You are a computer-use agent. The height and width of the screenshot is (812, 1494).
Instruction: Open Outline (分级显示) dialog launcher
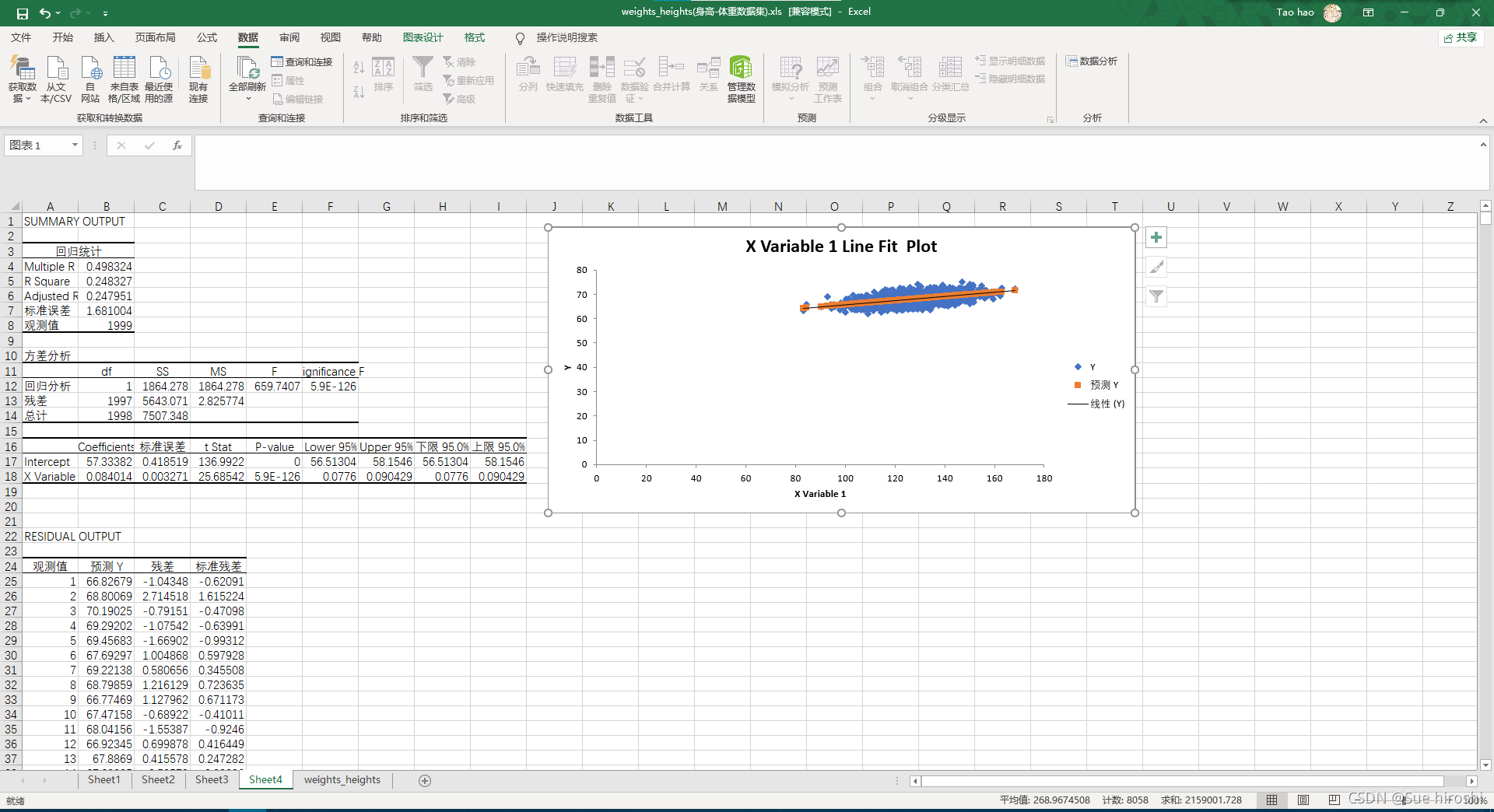point(1050,120)
